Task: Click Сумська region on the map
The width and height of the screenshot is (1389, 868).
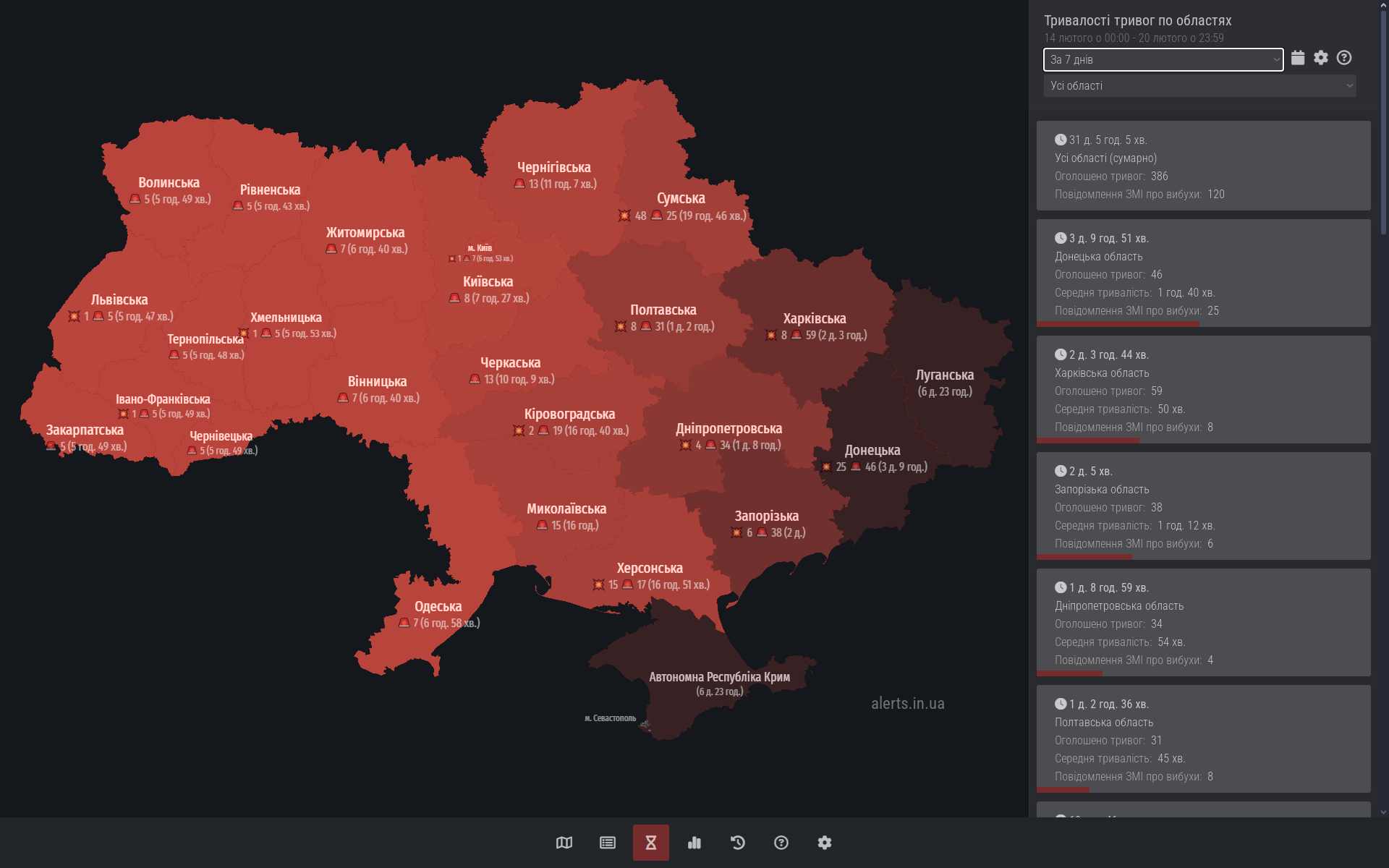Action: point(681,198)
